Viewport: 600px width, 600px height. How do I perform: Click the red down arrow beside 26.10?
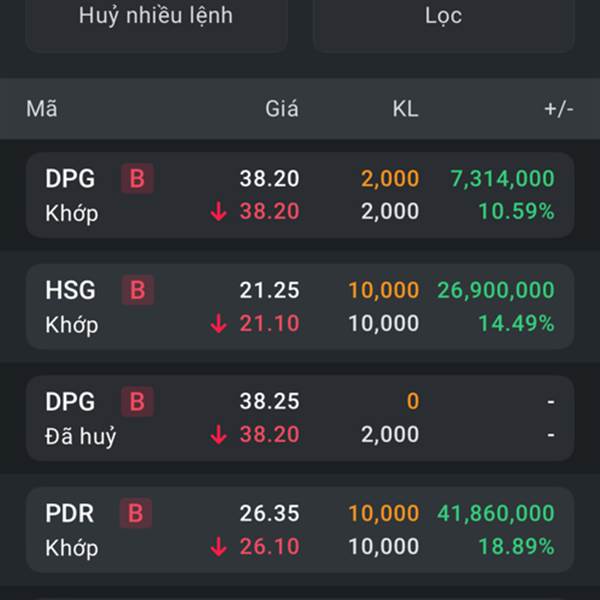click(219, 547)
